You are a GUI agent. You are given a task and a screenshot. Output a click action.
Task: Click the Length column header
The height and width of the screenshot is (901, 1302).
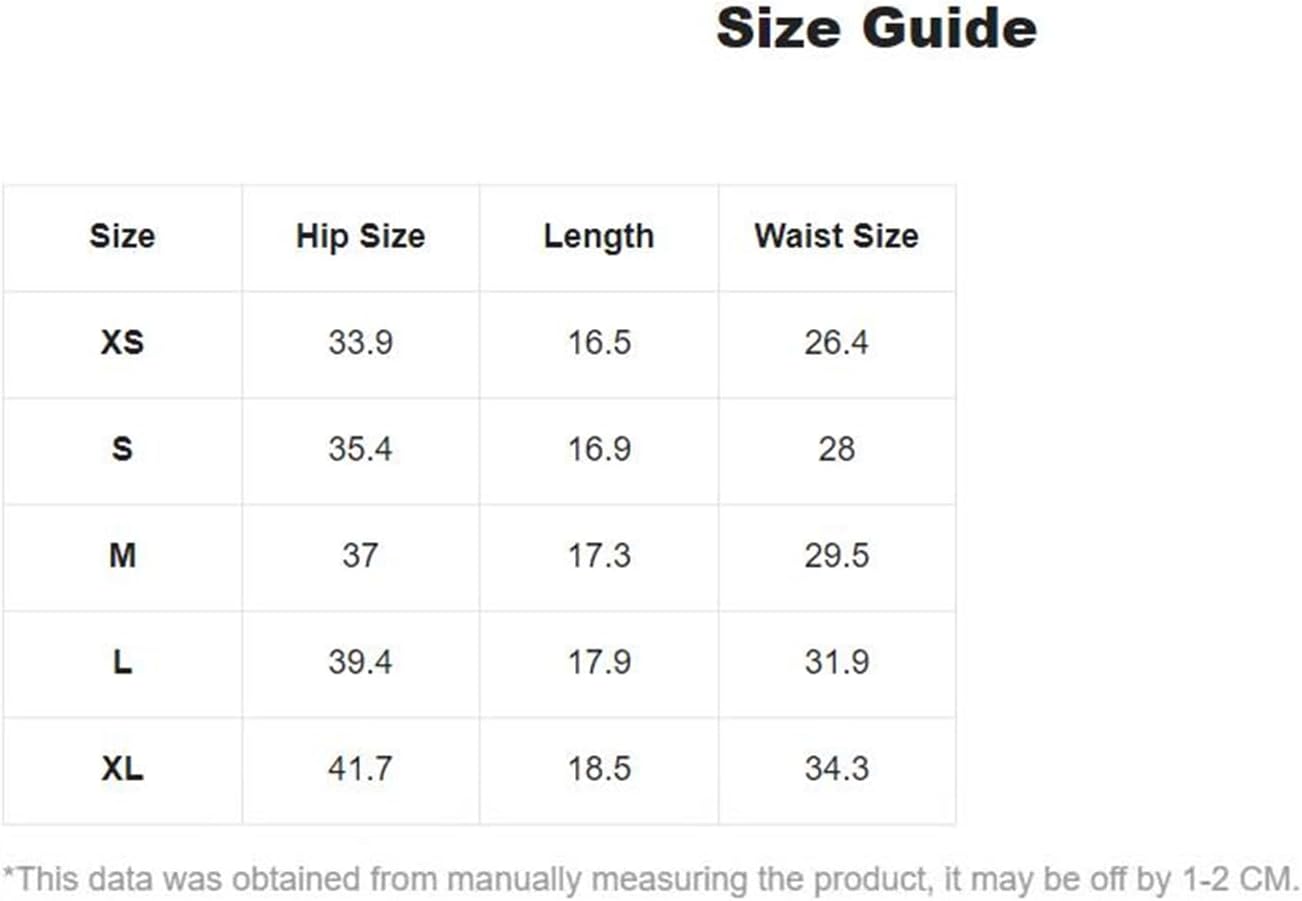click(598, 236)
